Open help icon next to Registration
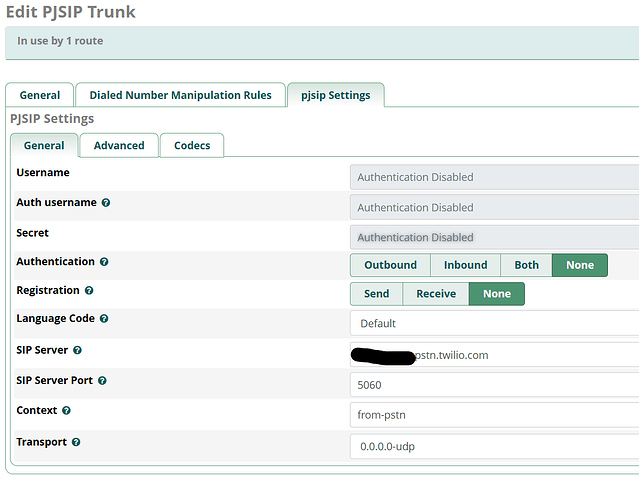This screenshot has width=639, height=500. pos(89,291)
